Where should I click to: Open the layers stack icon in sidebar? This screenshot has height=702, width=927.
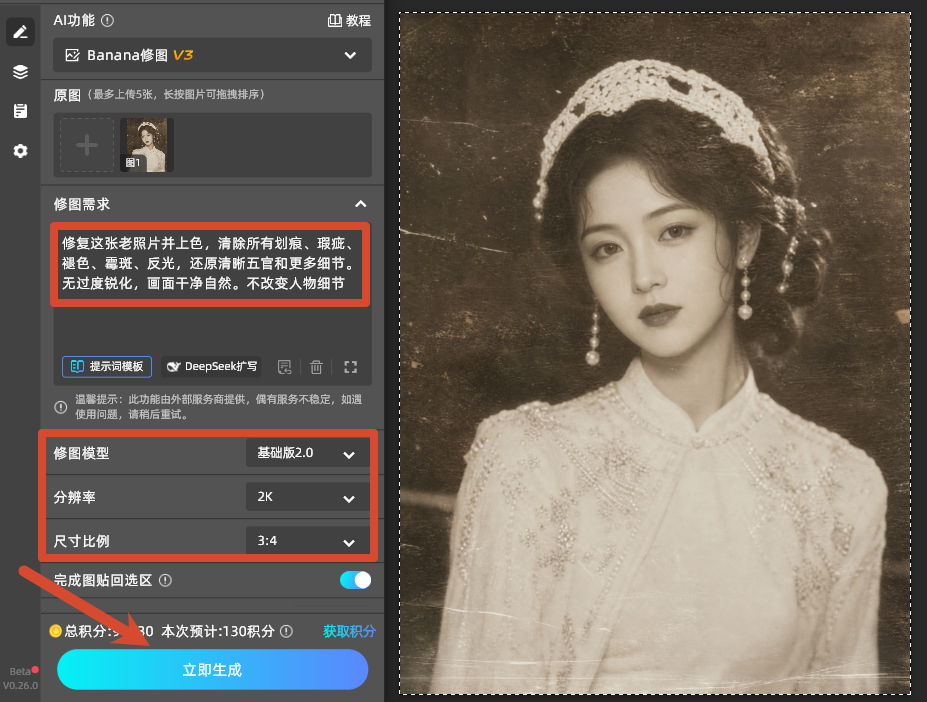click(x=20, y=72)
